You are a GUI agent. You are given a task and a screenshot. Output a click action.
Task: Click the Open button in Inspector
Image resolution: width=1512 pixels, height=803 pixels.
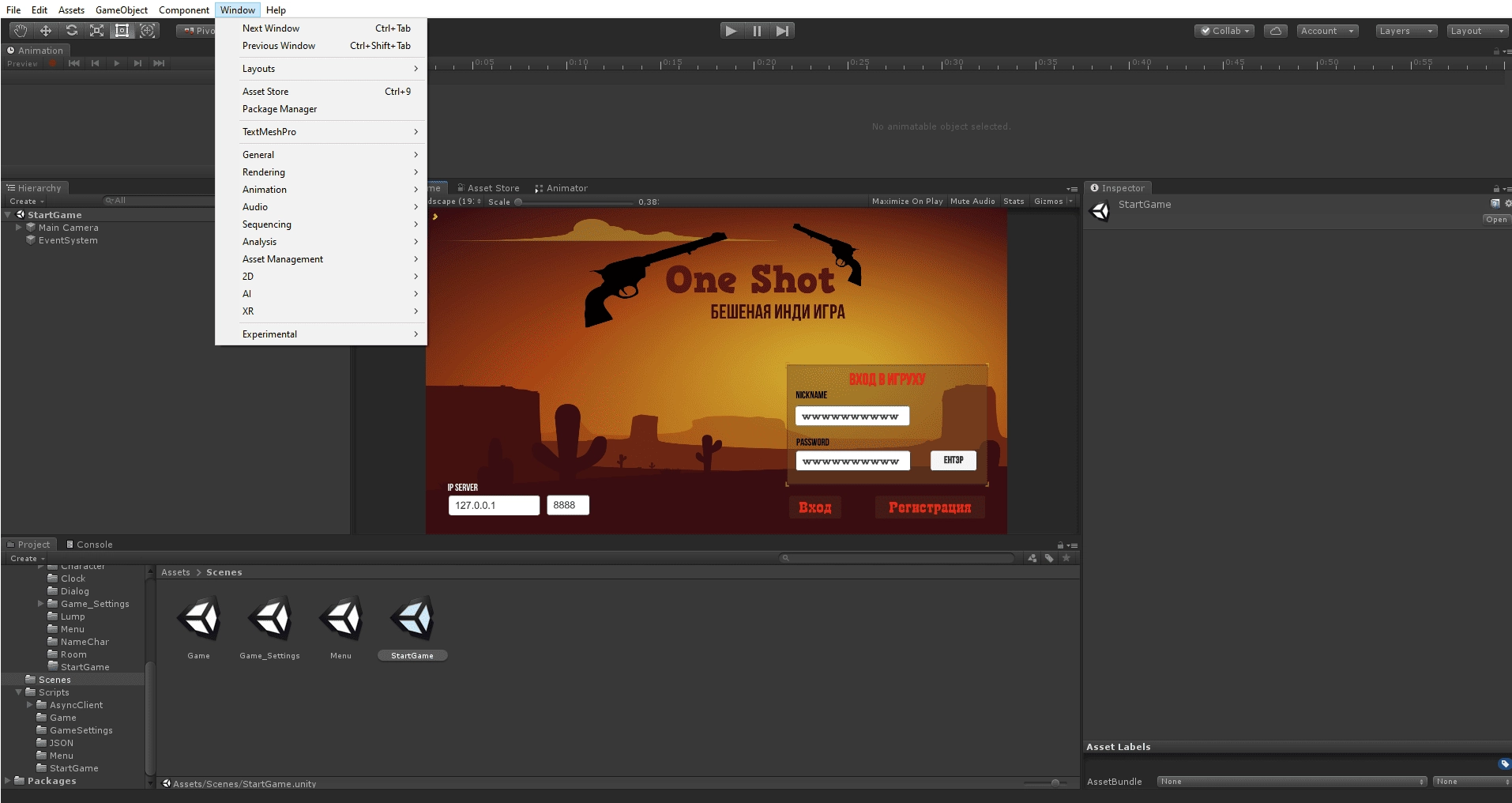coord(1496,220)
